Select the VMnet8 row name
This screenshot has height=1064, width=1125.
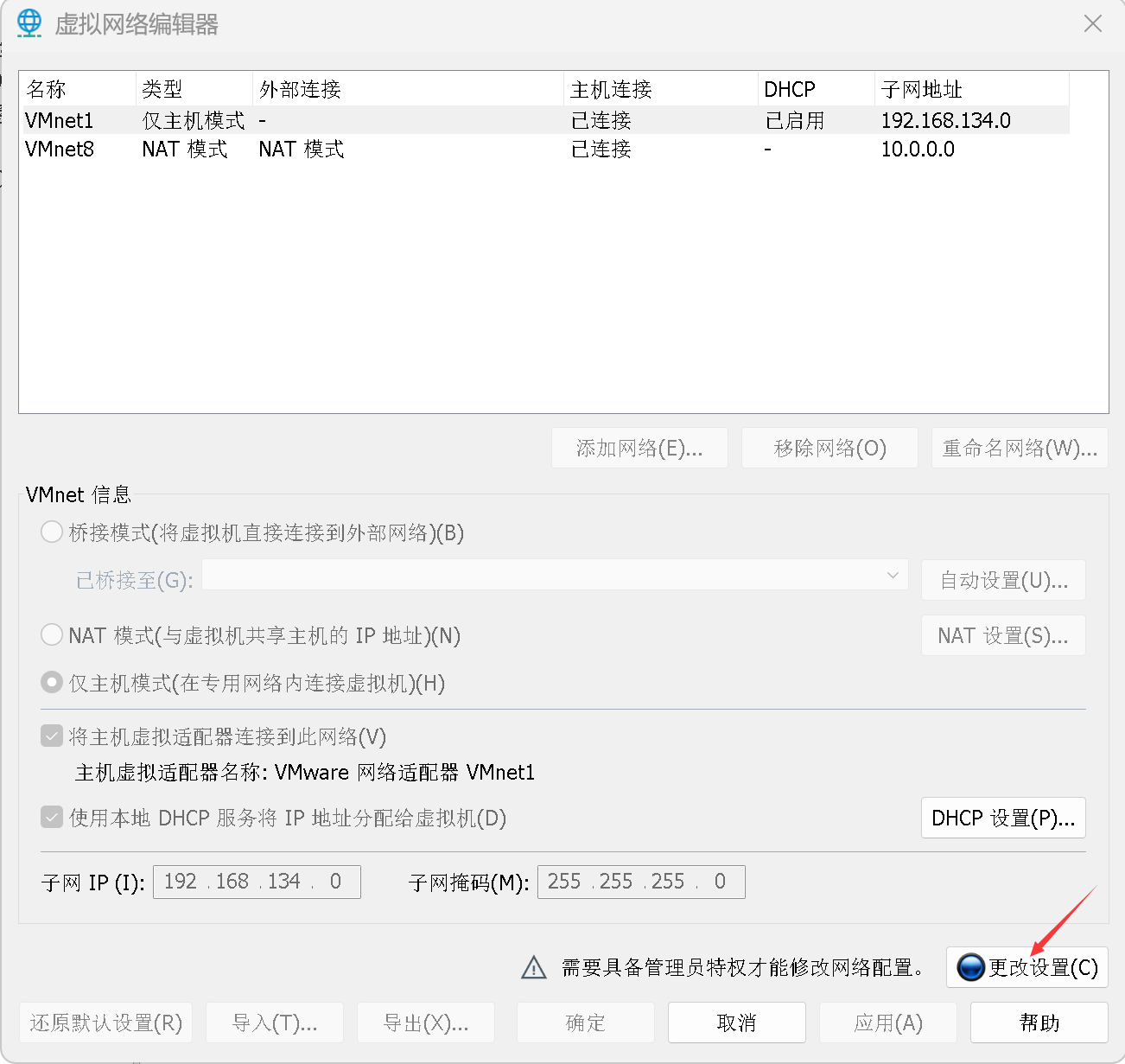tap(59, 149)
